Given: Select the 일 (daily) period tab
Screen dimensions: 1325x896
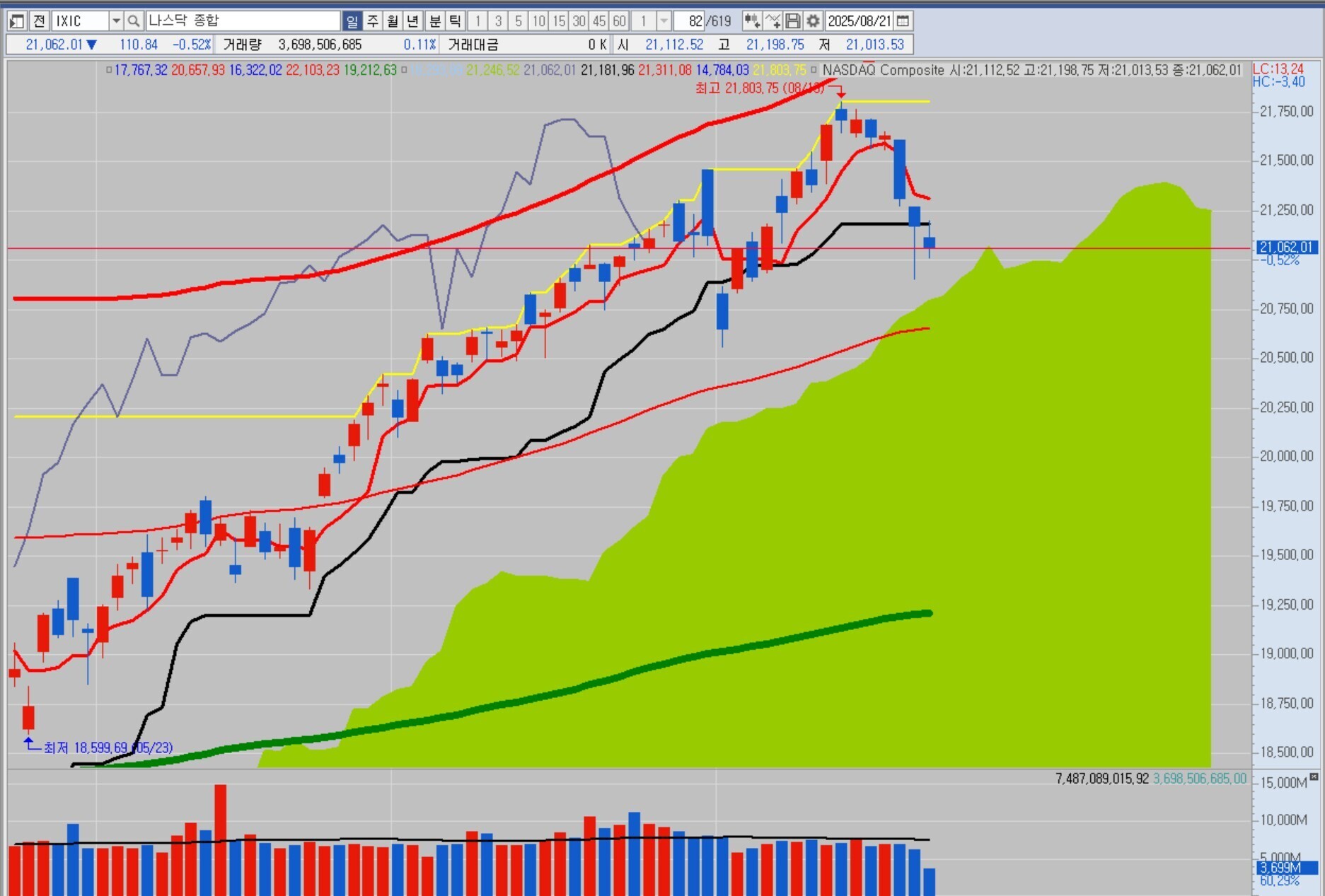Looking at the screenshot, I should pos(352,21).
